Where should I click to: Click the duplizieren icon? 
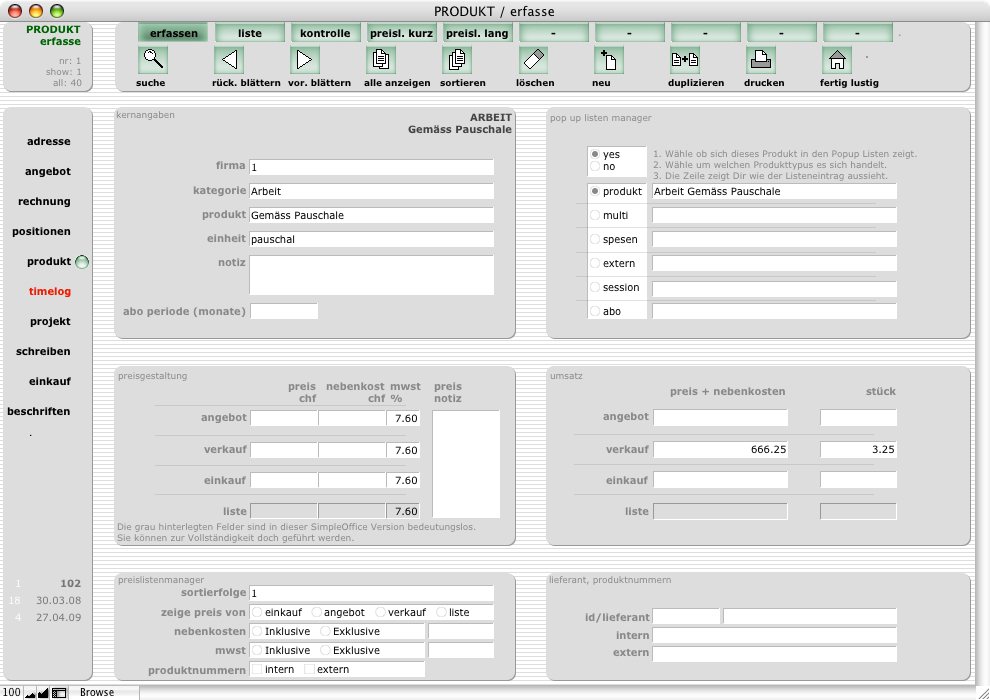[x=685, y=60]
